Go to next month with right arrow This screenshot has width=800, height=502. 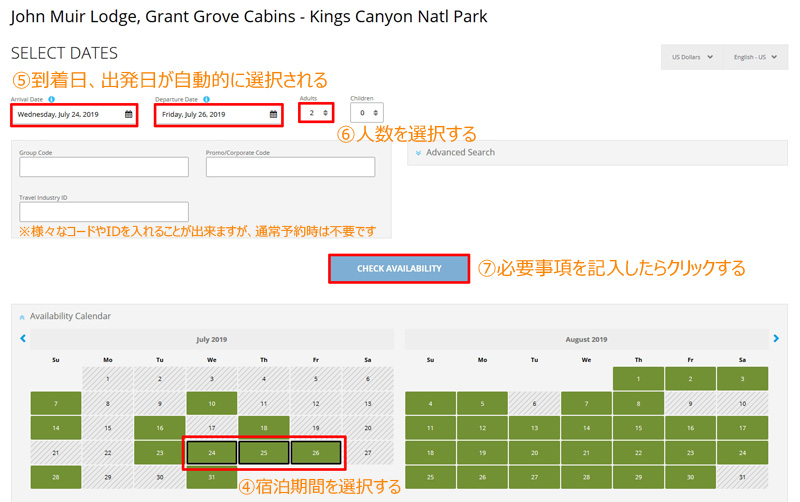[x=776, y=338]
